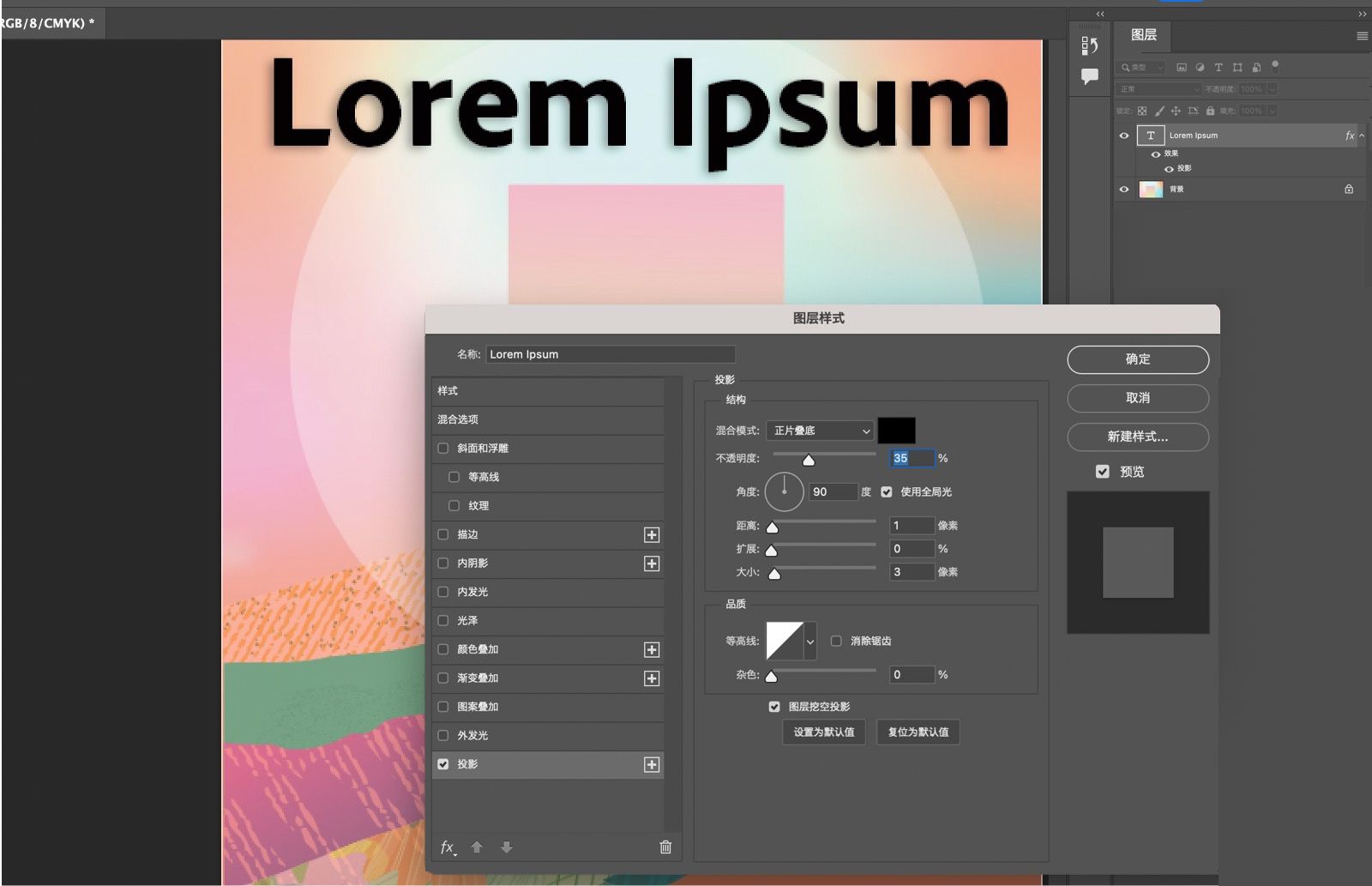
Task: Hide the Lorem Ipsum layer
Action: (x=1124, y=136)
